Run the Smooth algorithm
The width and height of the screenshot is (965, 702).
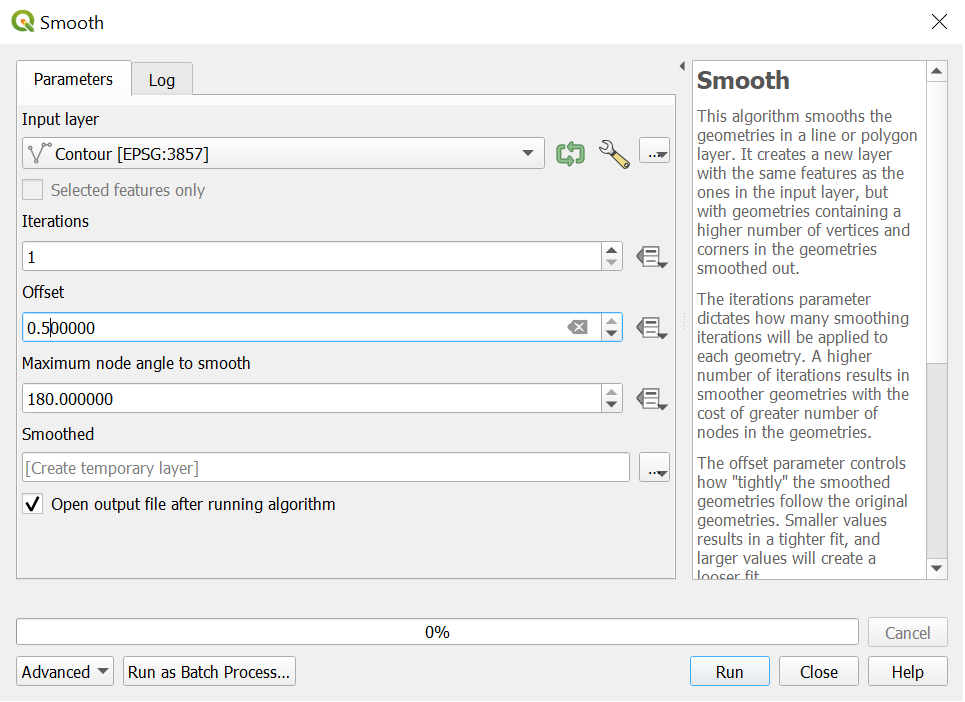pos(729,672)
